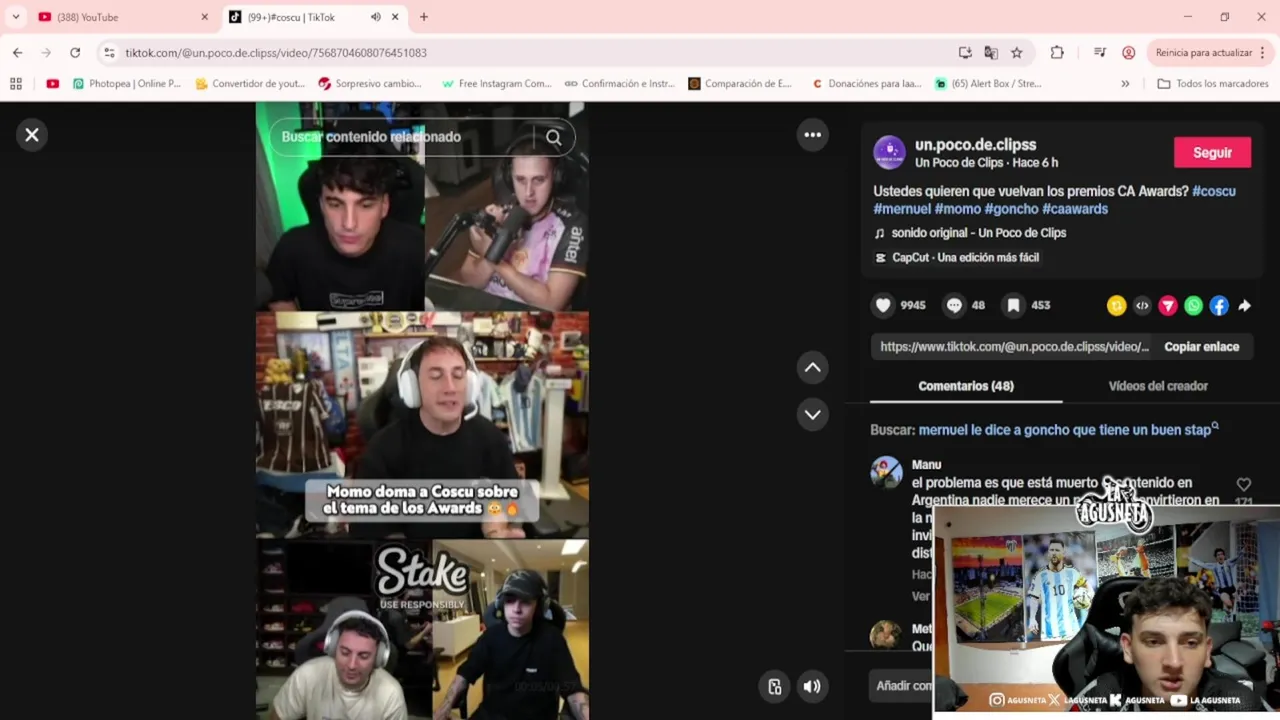Open the Free Instagram Com... bookmark
The height and width of the screenshot is (720, 1280).
(x=496, y=84)
